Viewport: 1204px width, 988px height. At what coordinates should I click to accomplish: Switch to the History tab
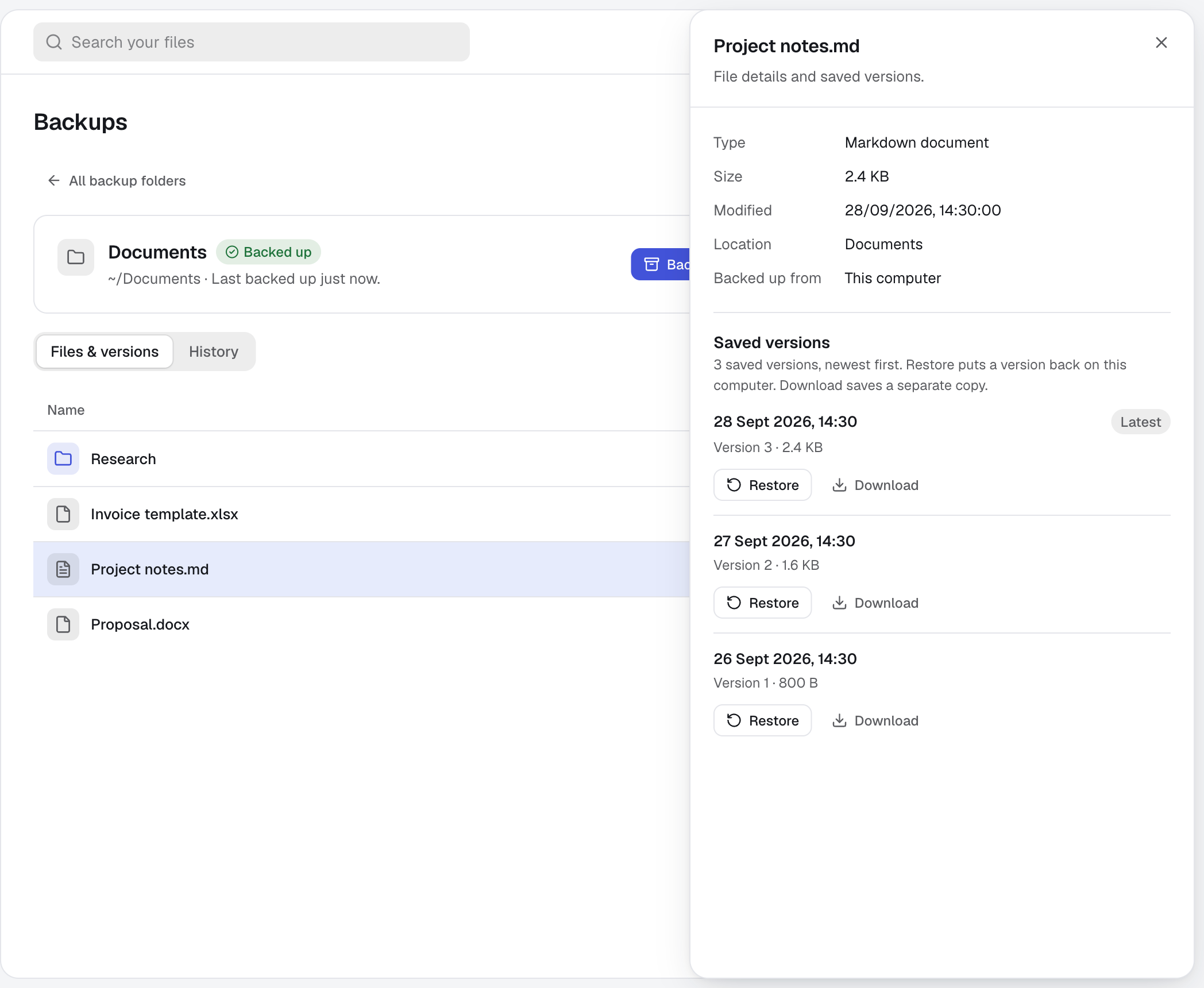(214, 352)
